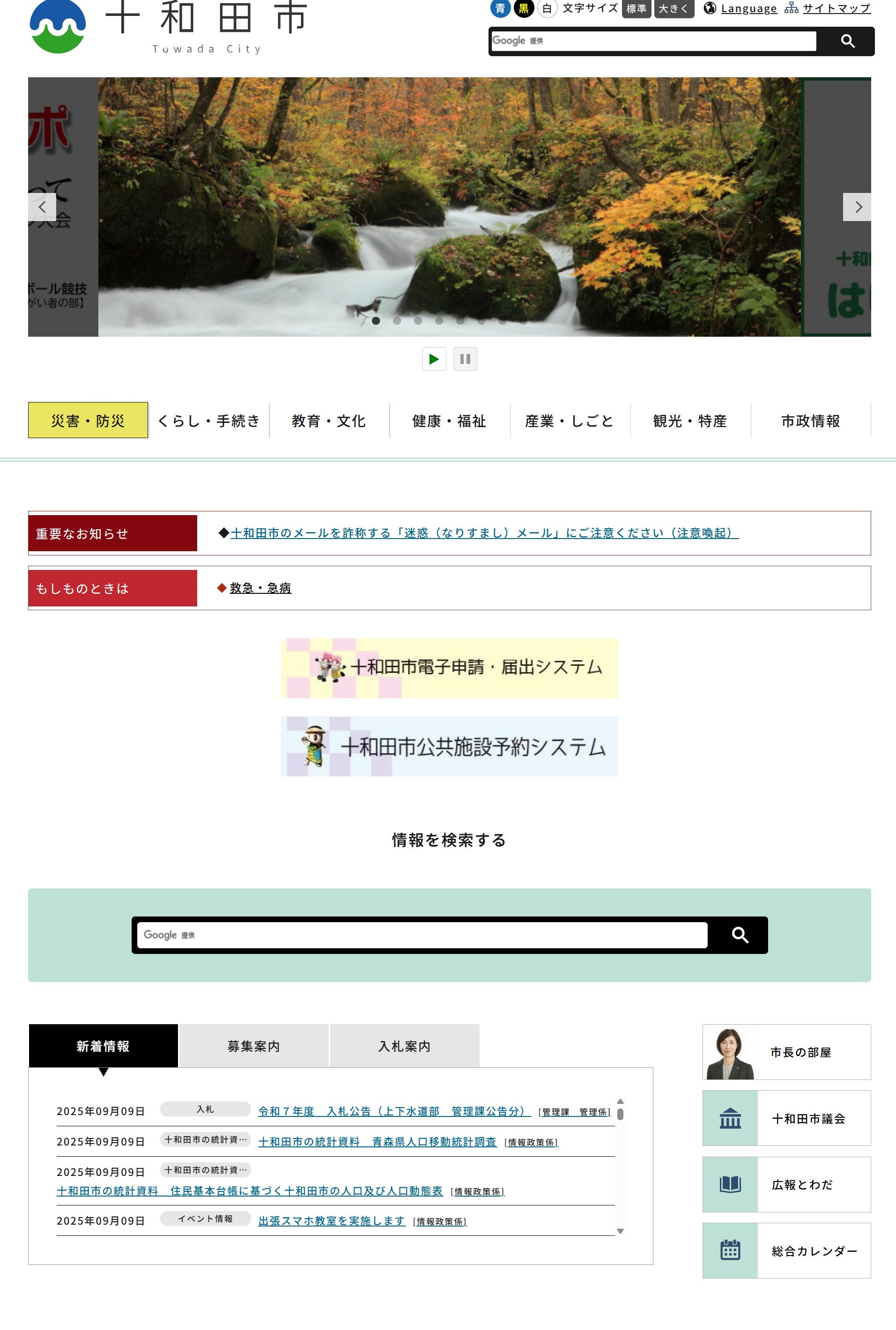The height and width of the screenshot is (1330, 896).
Task: Open the 災害・防災 menu
Action: tap(88, 421)
